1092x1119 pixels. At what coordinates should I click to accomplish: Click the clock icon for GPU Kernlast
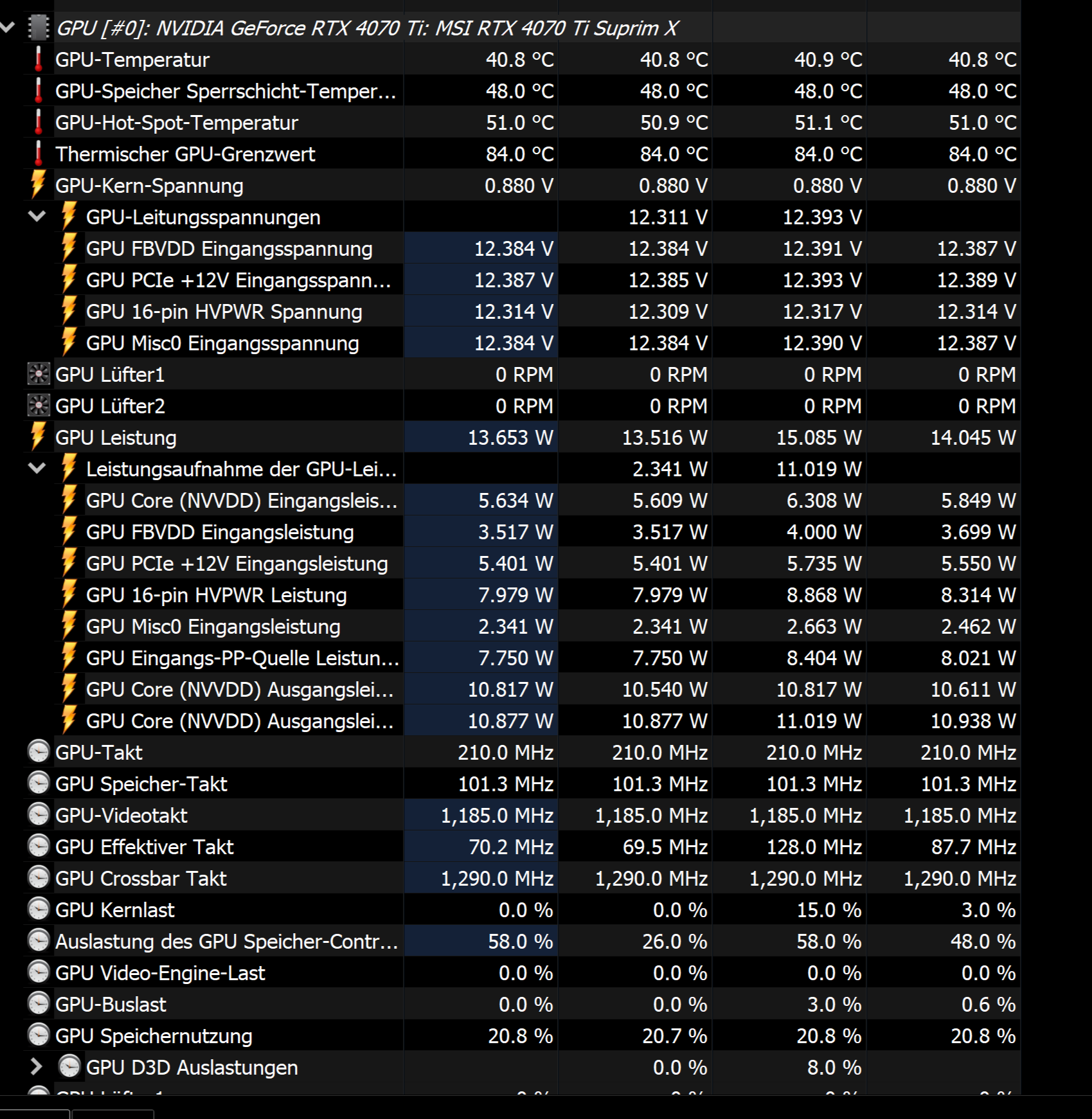coord(37,909)
